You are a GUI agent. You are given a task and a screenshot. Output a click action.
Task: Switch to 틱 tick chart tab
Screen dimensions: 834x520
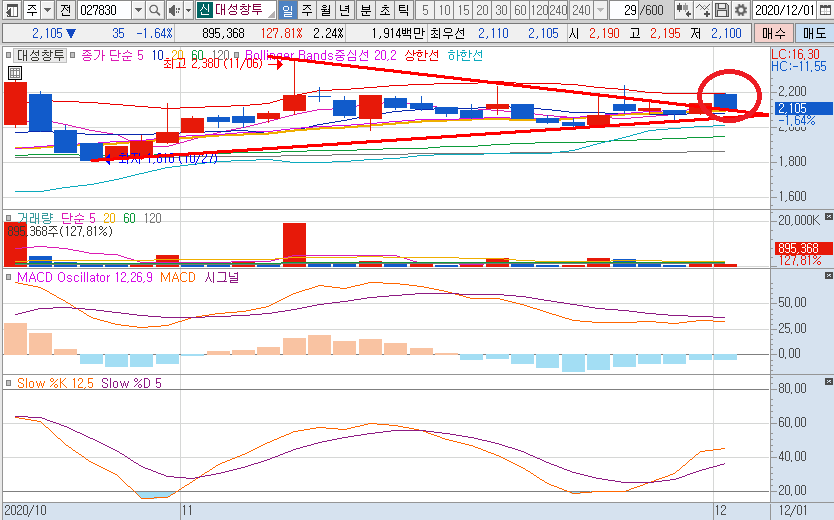404,10
